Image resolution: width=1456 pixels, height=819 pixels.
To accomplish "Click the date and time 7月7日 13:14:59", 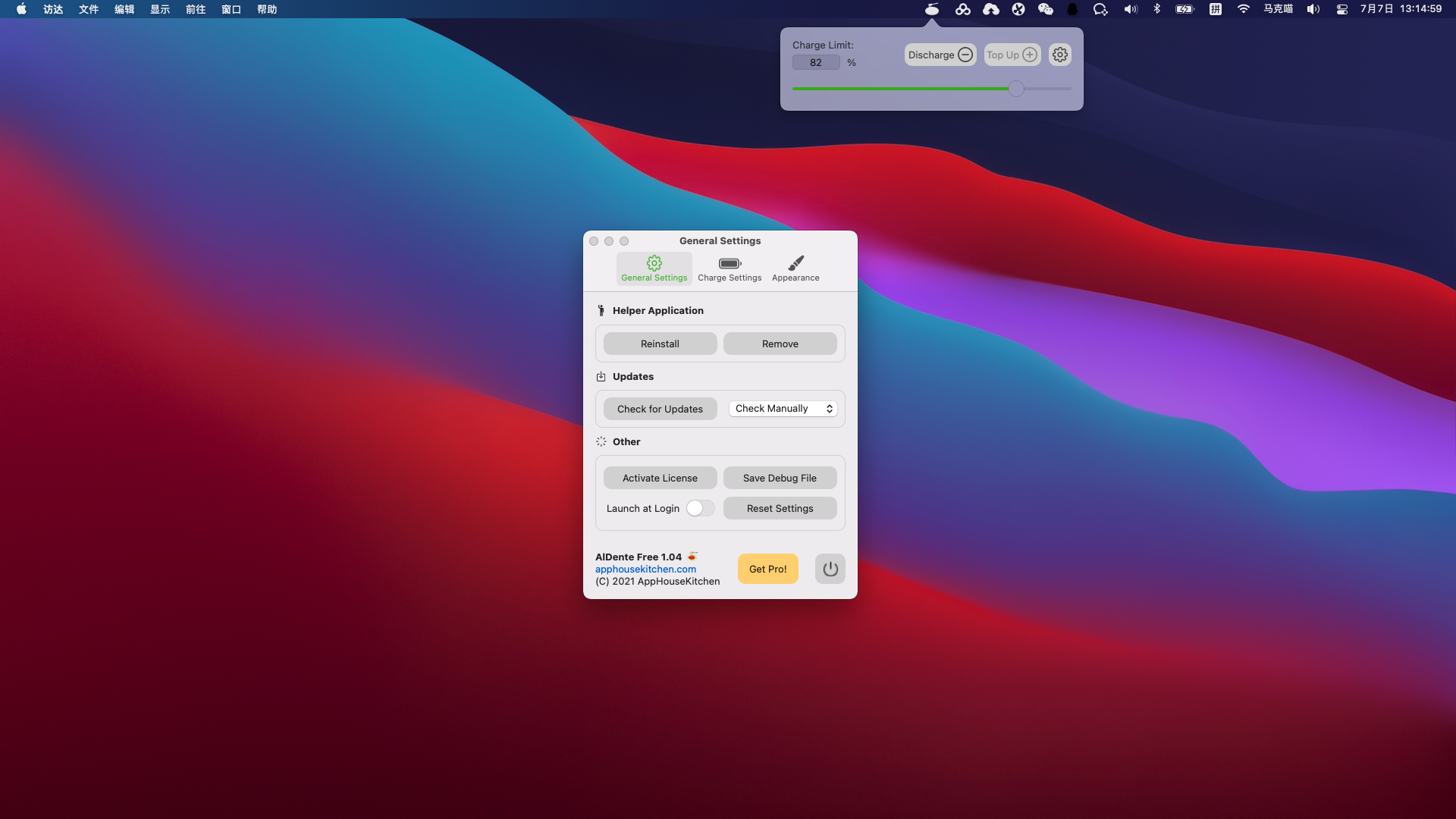I will tap(1401, 9).
